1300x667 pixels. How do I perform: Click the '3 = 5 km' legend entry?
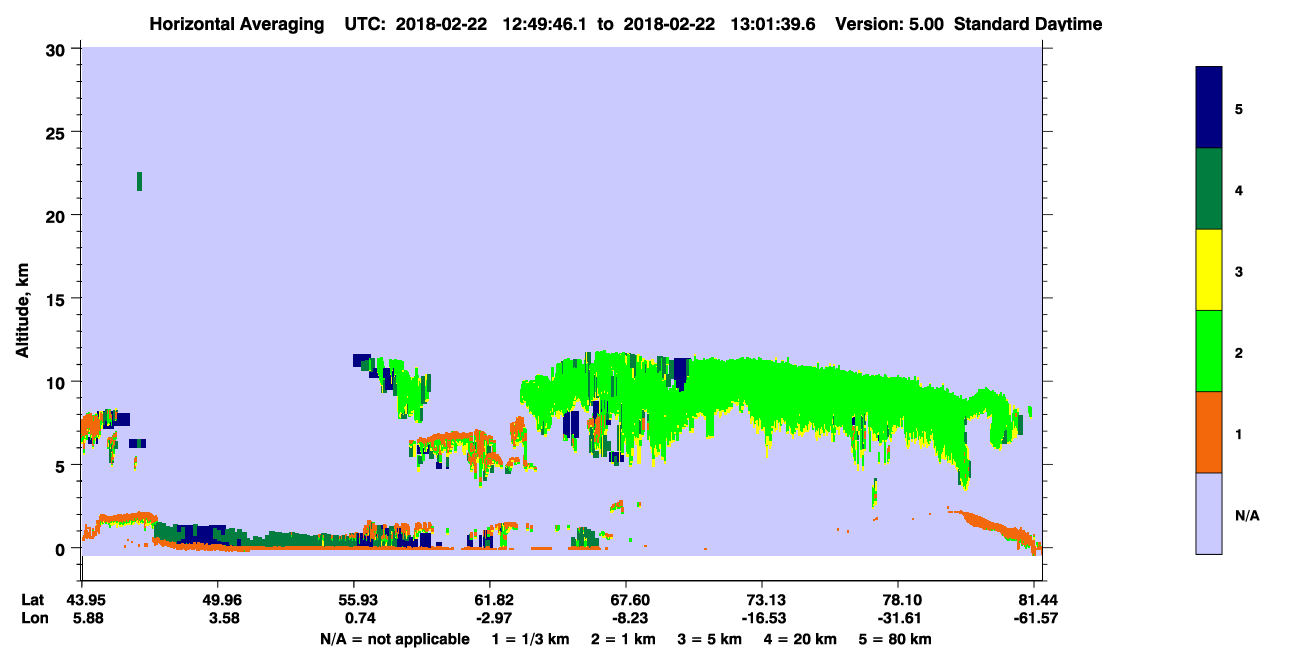709,639
